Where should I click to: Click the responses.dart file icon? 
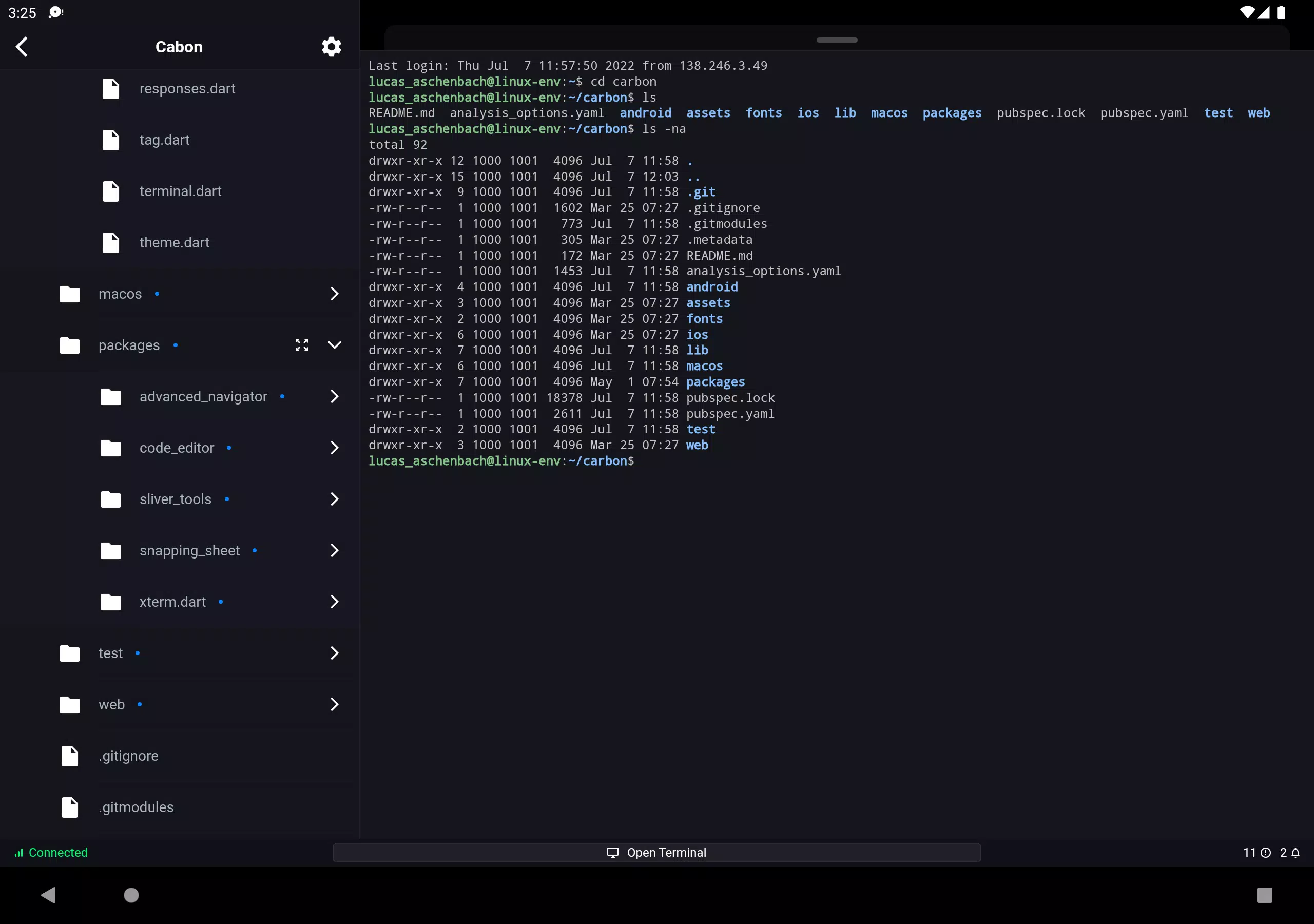110,89
